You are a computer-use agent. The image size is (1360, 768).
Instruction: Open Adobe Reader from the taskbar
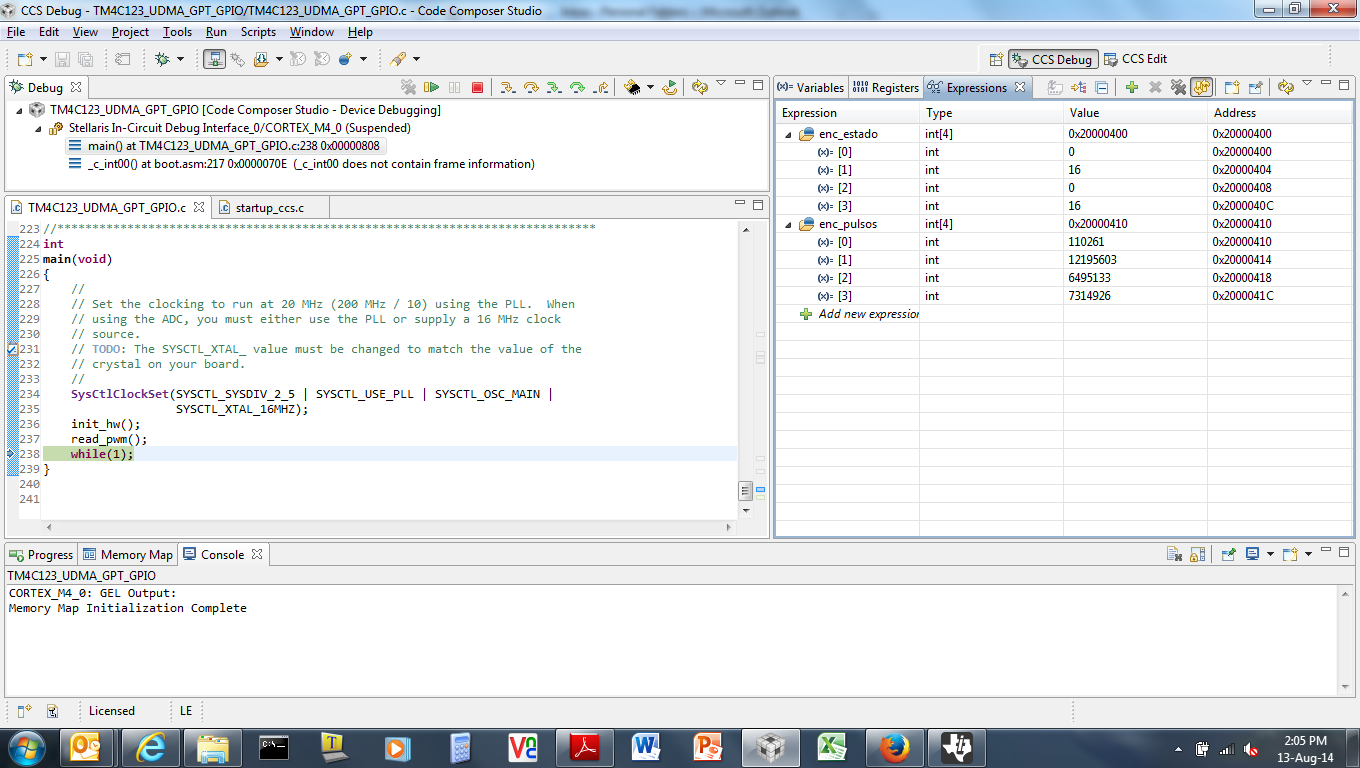tap(584, 747)
